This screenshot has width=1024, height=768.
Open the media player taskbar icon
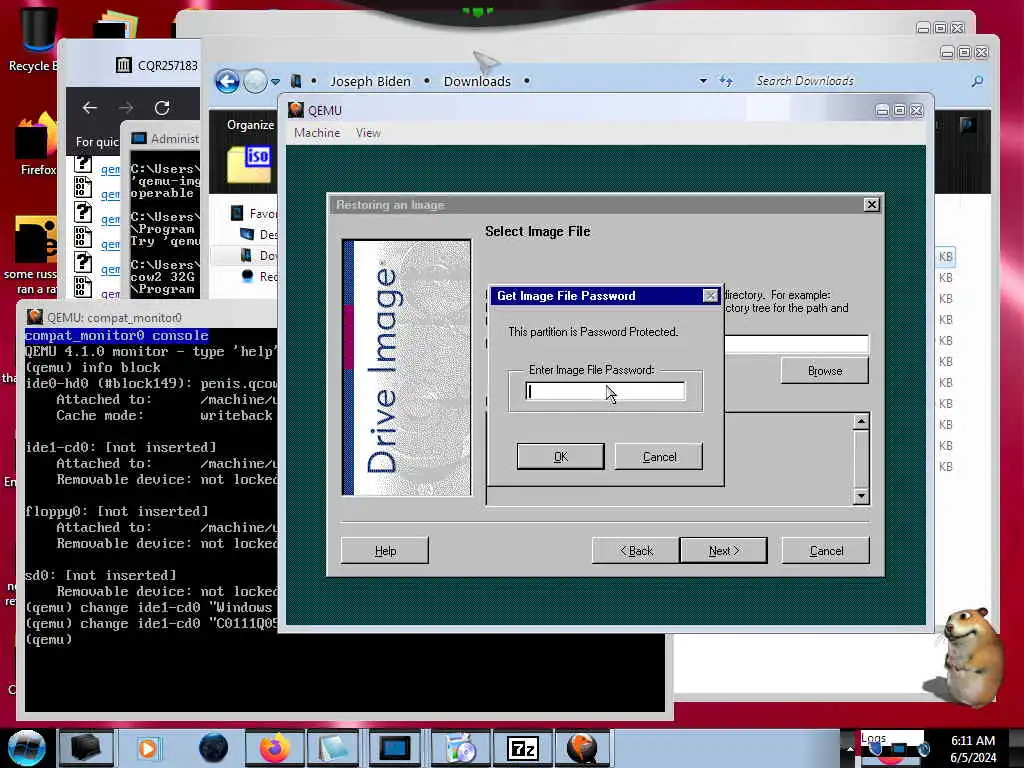click(148, 748)
